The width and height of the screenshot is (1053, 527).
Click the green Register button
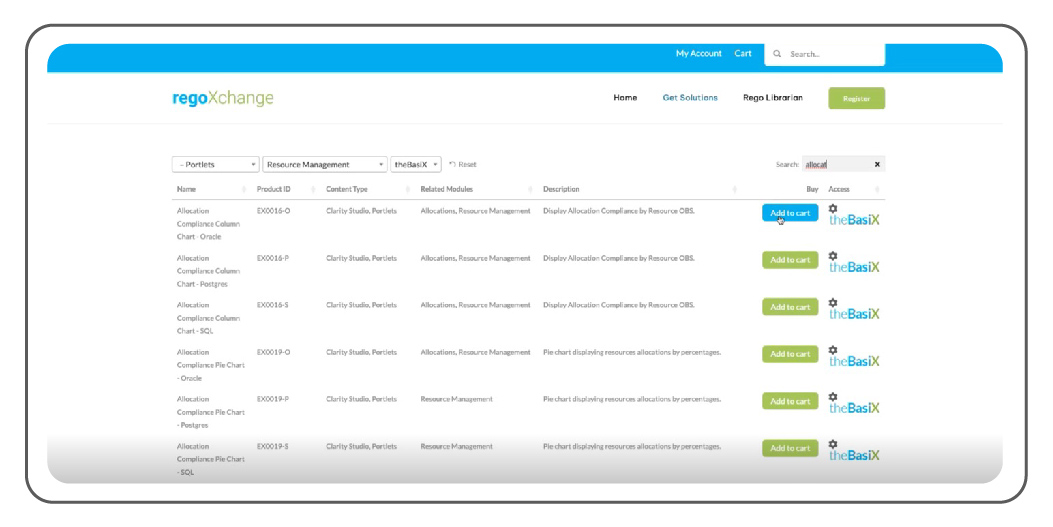856,98
